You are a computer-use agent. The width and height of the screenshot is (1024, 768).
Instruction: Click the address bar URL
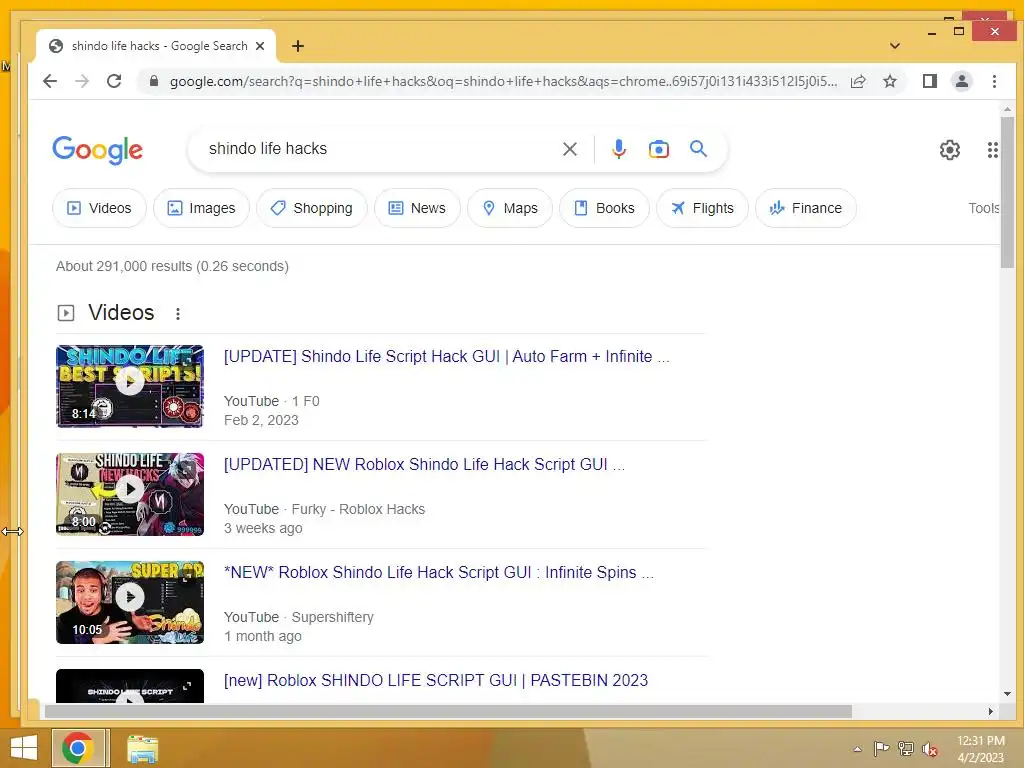[x=503, y=81]
